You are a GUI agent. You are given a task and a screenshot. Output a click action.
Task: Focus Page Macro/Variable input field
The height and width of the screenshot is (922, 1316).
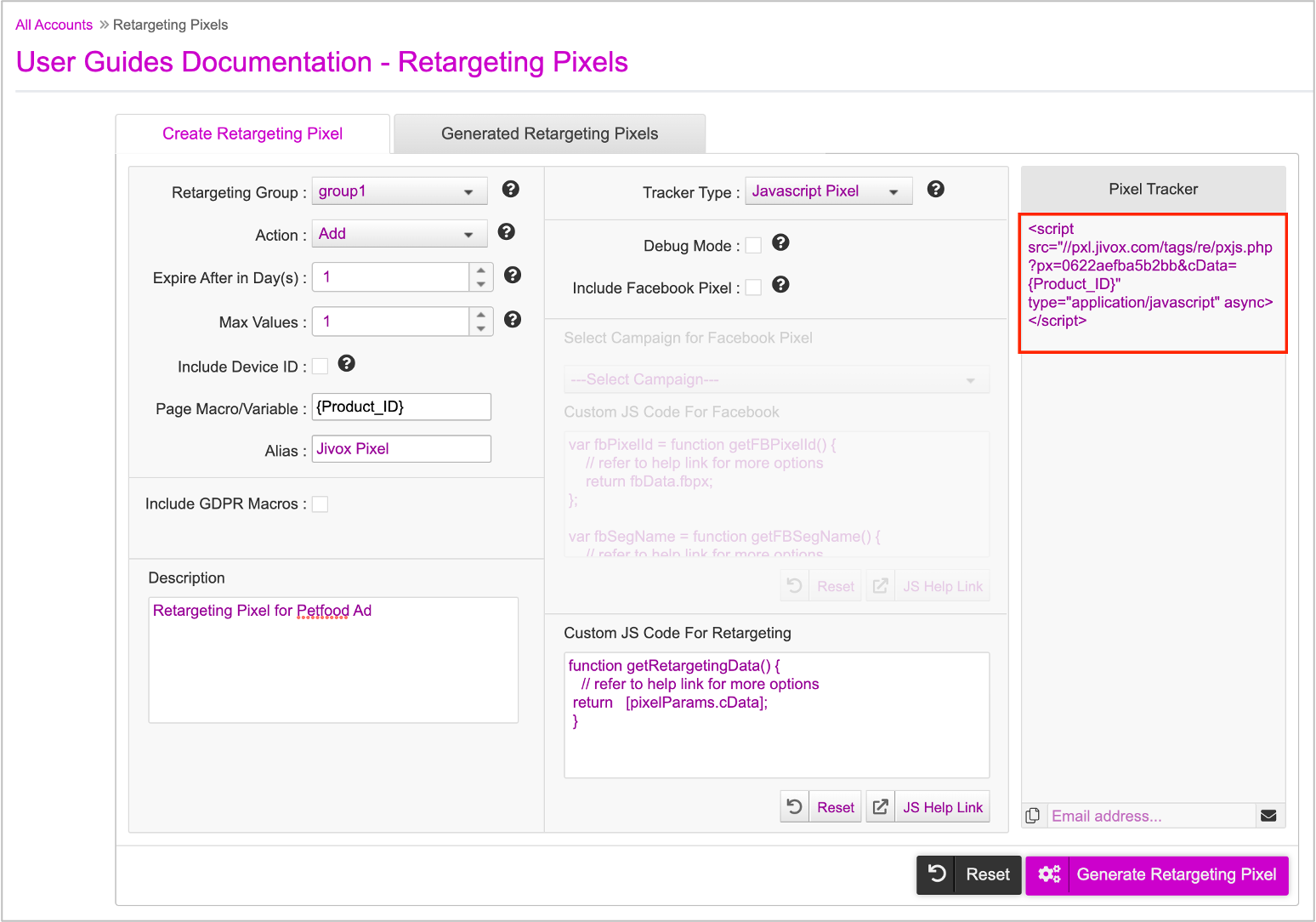pyautogui.click(x=401, y=407)
